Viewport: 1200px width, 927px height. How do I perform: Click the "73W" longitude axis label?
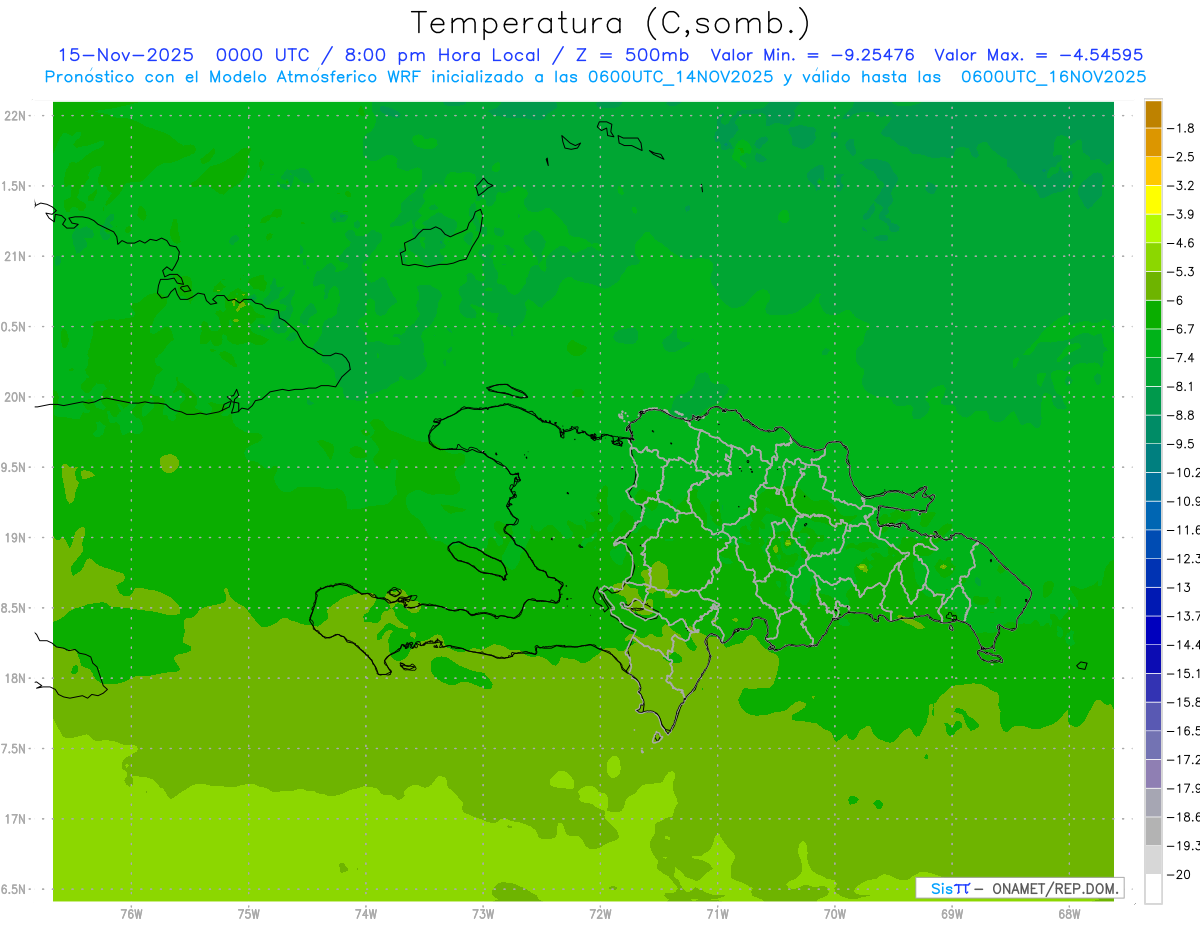pyautogui.click(x=483, y=914)
